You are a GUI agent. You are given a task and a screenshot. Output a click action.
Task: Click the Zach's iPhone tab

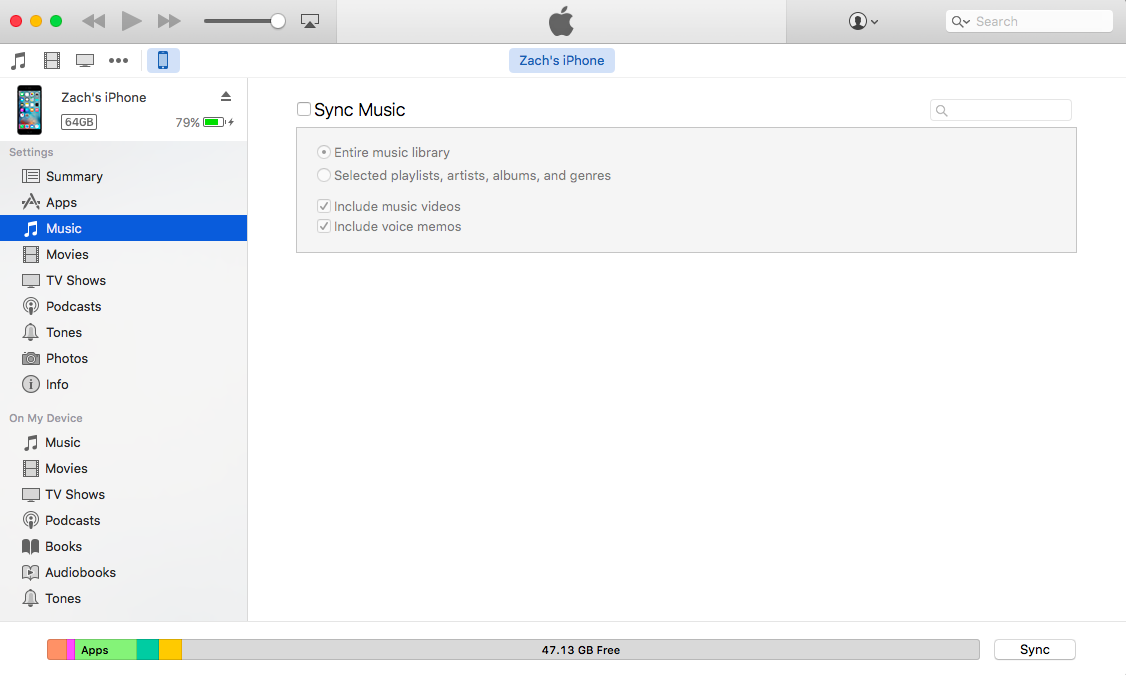coord(562,60)
